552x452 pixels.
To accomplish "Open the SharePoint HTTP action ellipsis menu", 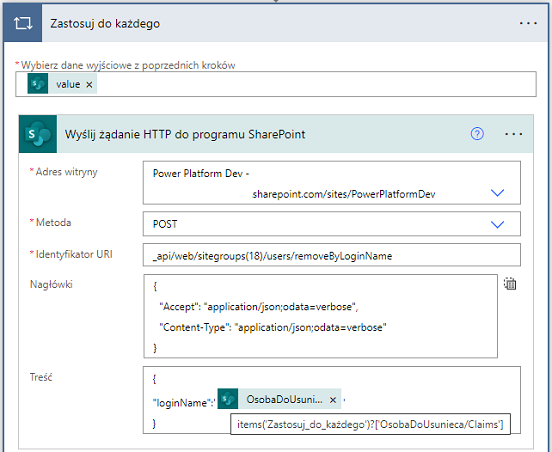I will point(513,134).
